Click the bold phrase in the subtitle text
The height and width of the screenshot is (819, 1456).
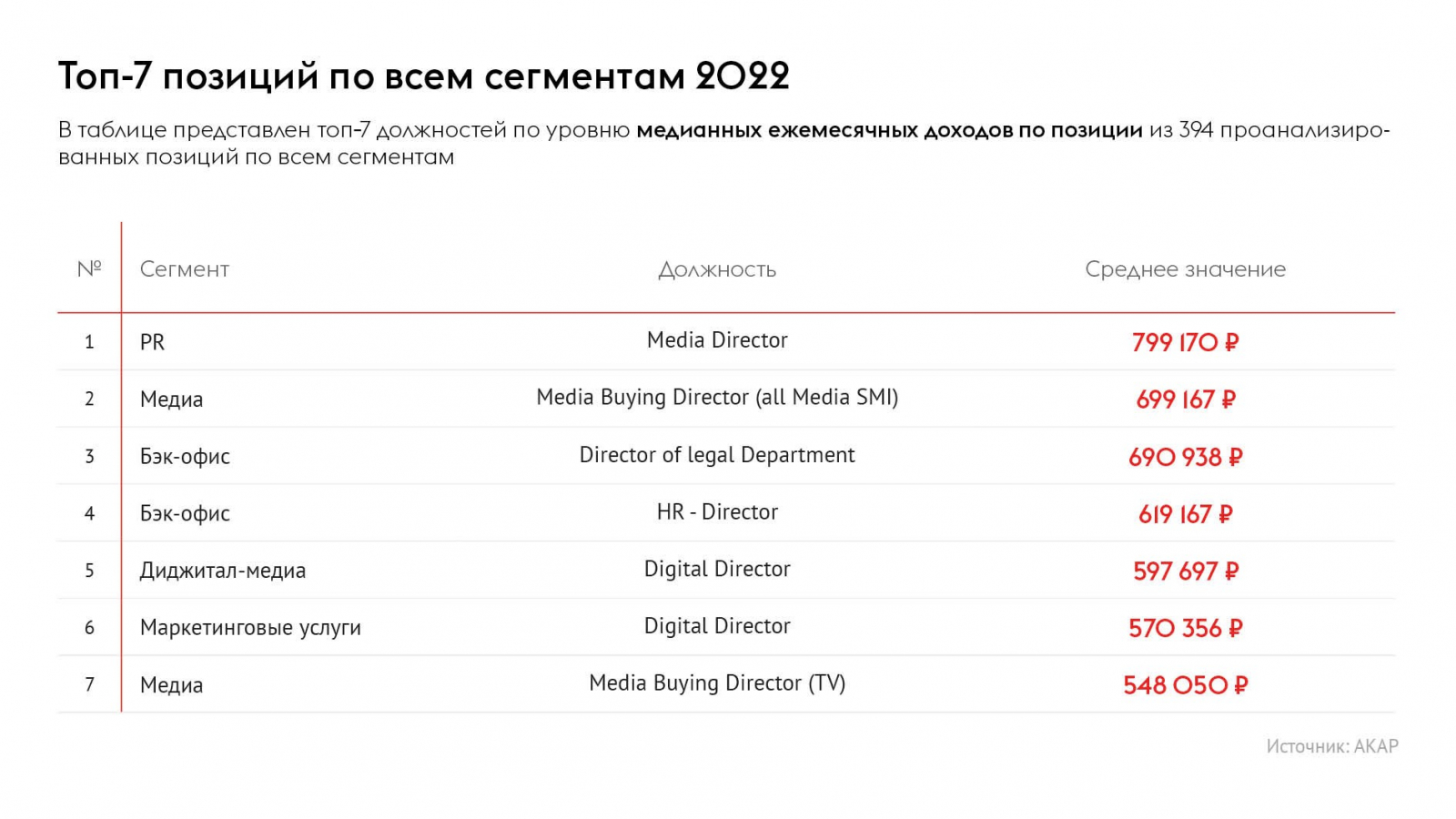[x=889, y=130]
